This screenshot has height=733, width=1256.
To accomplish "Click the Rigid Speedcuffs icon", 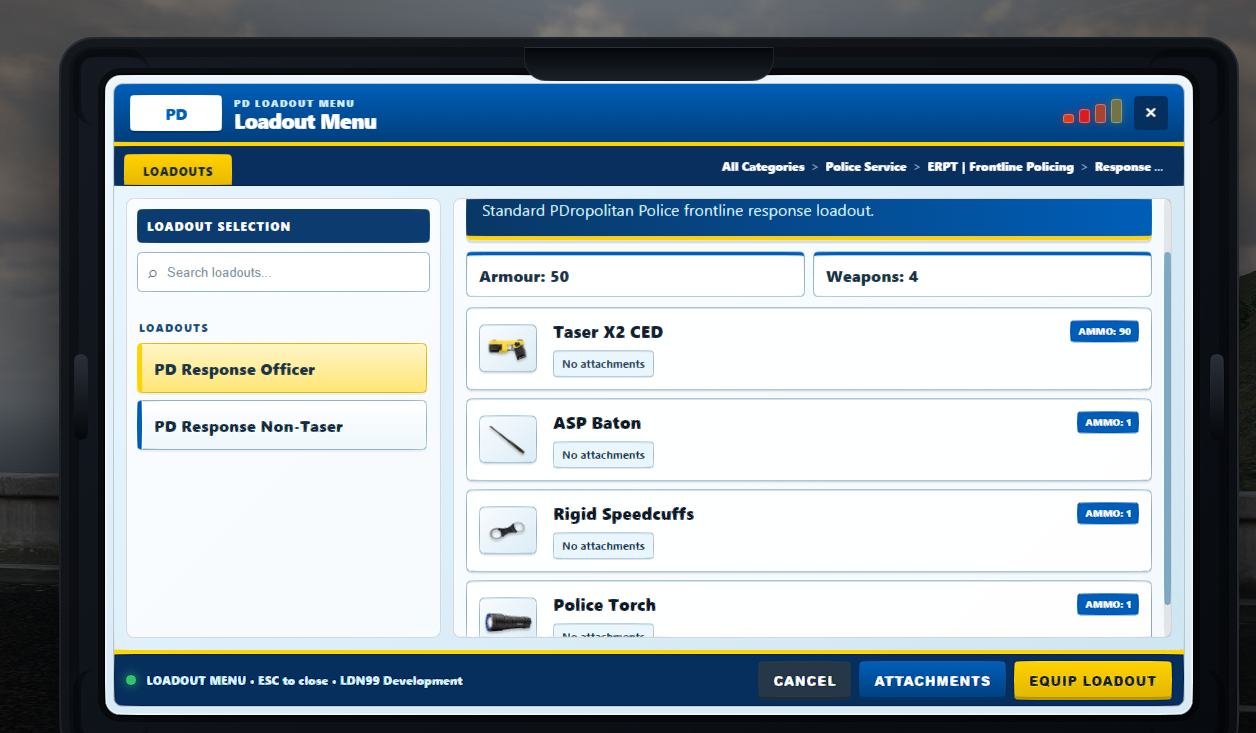I will click(508, 531).
